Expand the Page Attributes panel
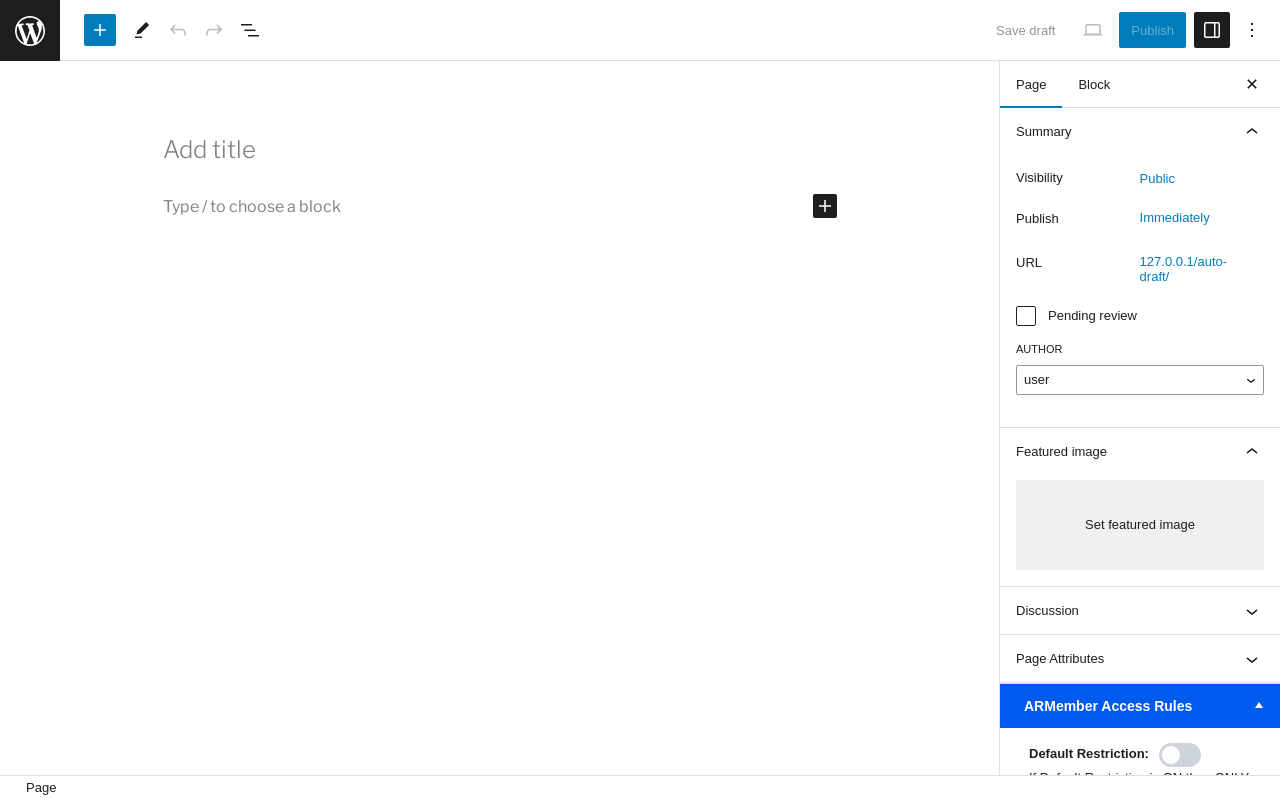This screenshot has width=1280, height=800. pos(1140,659)
